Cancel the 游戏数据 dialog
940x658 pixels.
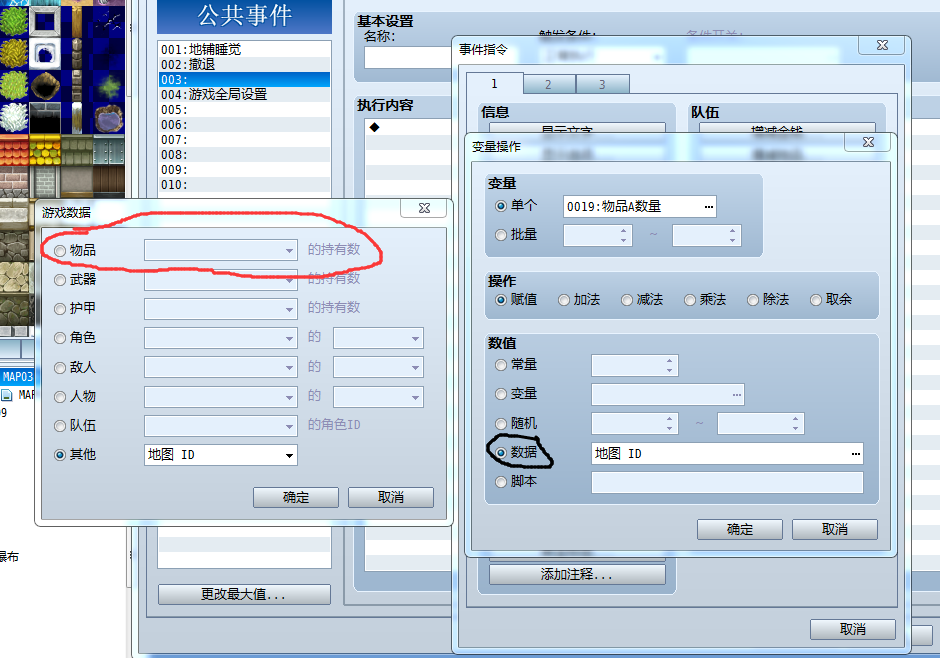pyautogui.click(x=390, y=497)
